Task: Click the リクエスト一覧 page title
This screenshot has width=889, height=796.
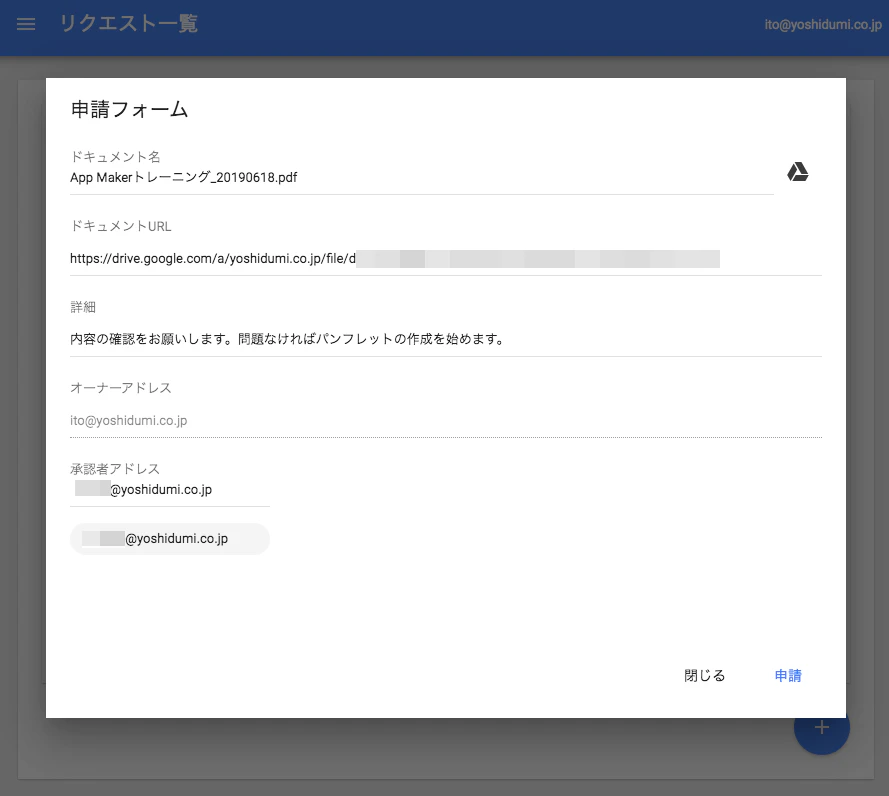Action: pos(129,24)
